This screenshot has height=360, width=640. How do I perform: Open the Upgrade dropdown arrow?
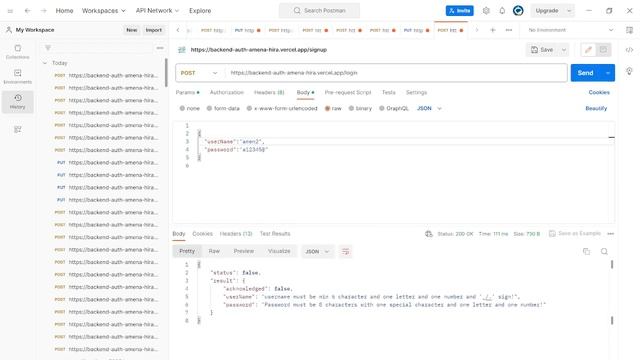click(x=569, y=11)
